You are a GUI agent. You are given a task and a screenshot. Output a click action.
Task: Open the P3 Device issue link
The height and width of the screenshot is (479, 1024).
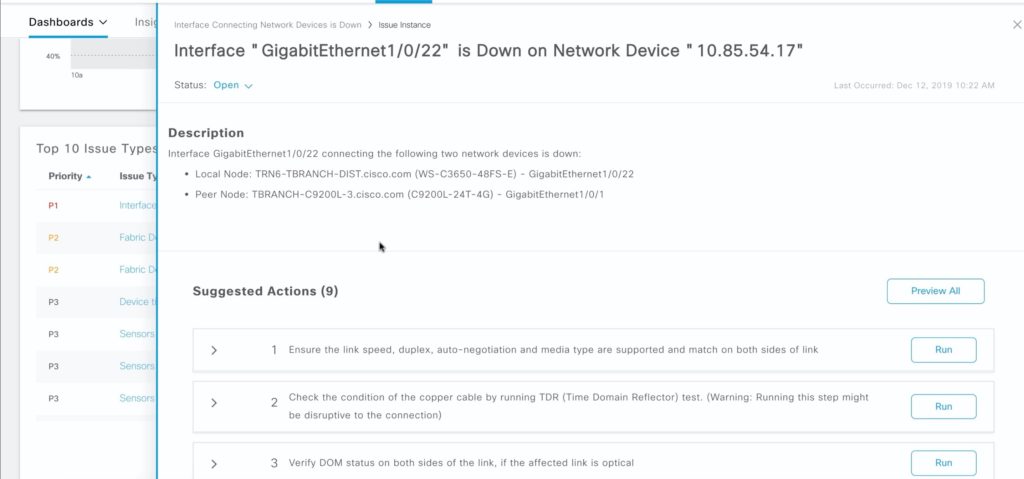[x=138, y=301]
